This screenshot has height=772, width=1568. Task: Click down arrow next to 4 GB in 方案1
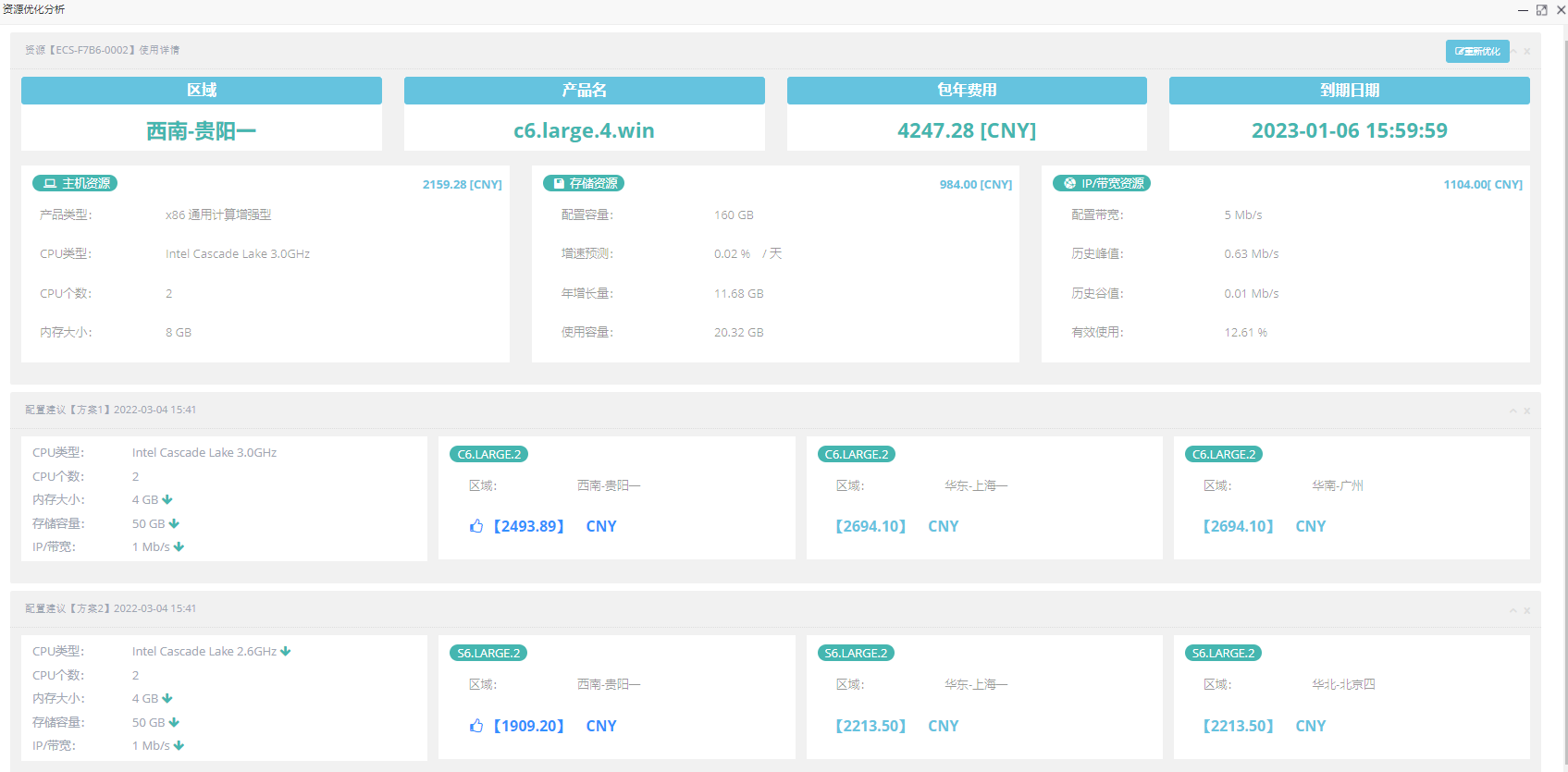point(167,500)
